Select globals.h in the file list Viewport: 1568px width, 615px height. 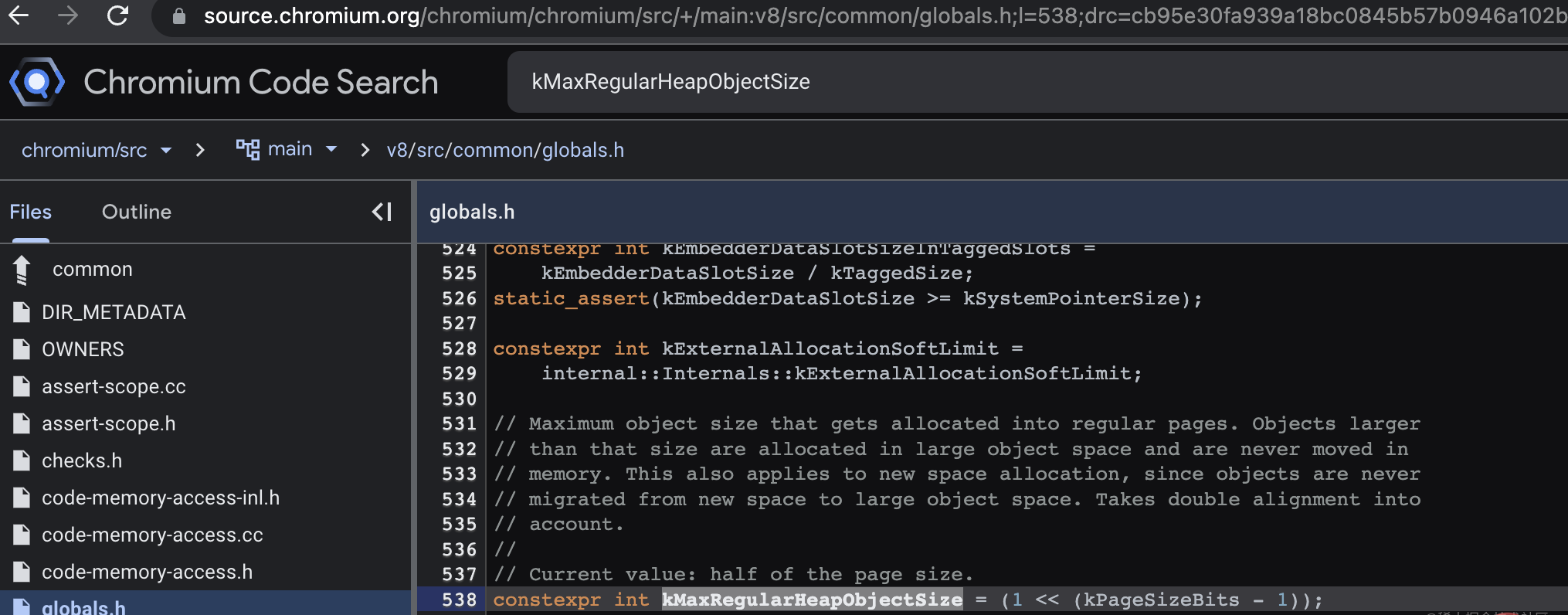point(83,607)
